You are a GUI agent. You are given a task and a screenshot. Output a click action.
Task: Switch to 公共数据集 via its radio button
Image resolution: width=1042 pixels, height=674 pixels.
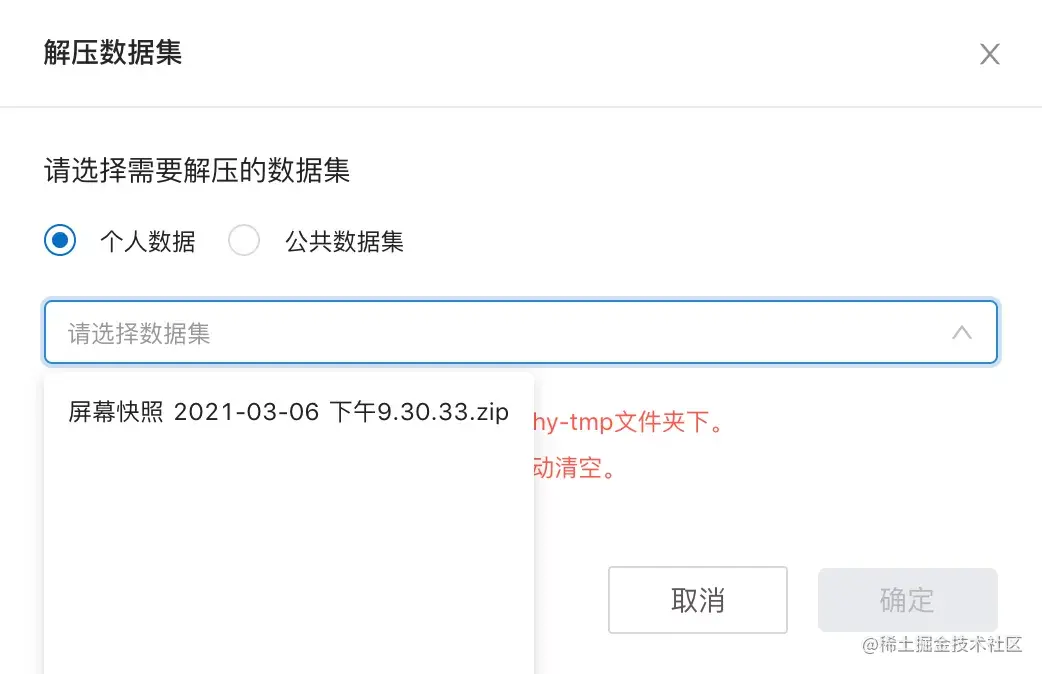click(244, 240)
